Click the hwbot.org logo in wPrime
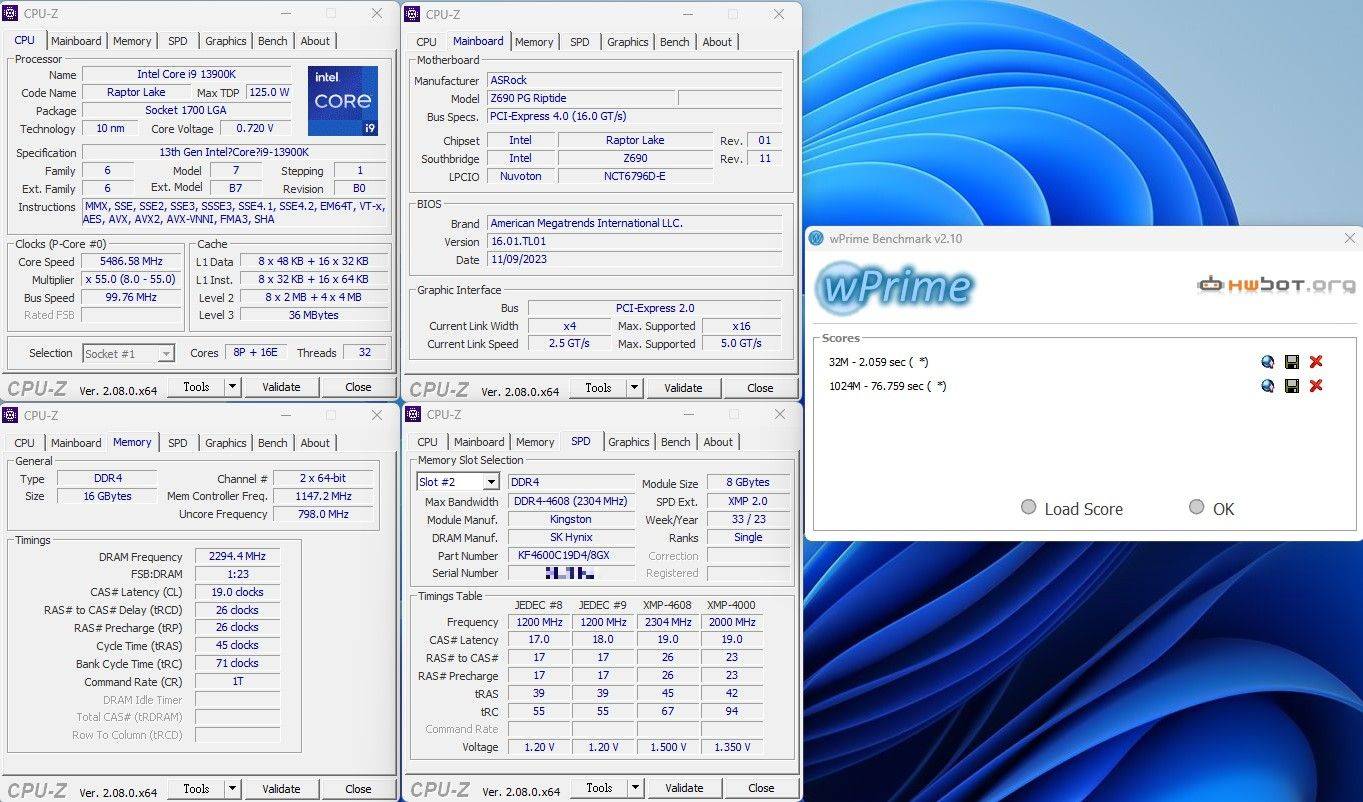Image resolution: width=1363 pixels, height=802 pixels. 1276,285
